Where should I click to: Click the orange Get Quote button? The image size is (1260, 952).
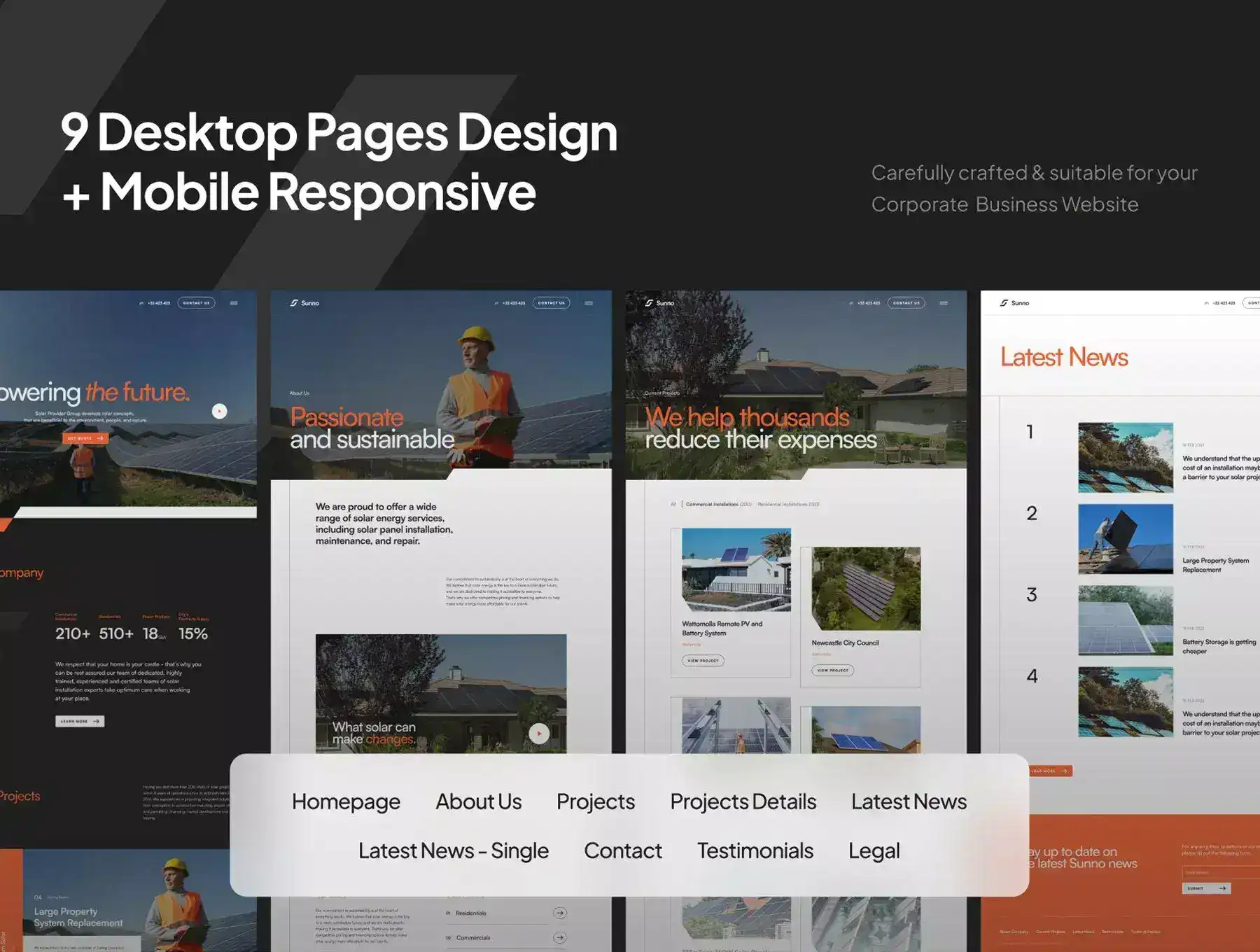point(85,438)
